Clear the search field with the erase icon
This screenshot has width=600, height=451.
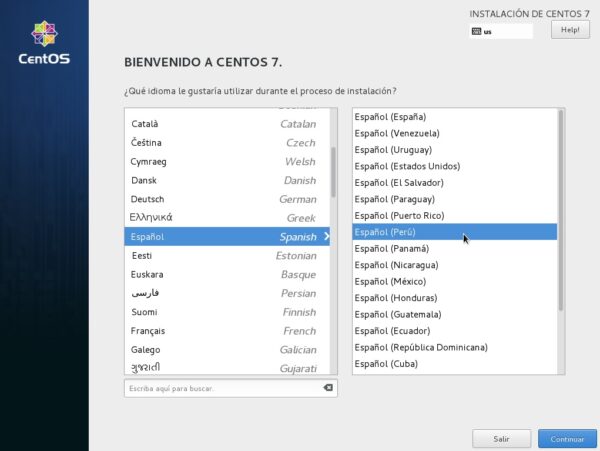tap(328, 388)
